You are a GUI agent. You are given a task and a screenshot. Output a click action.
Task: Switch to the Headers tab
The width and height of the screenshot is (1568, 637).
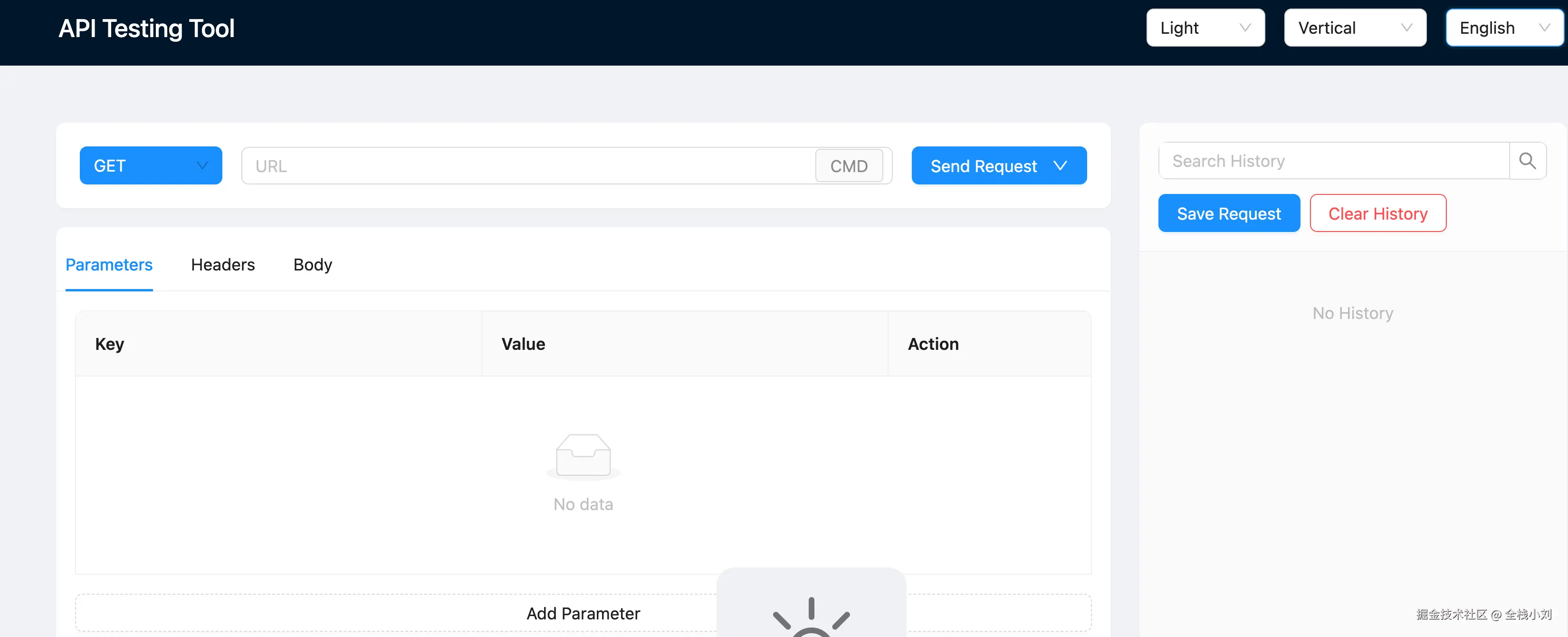click(x=223, y=265)
